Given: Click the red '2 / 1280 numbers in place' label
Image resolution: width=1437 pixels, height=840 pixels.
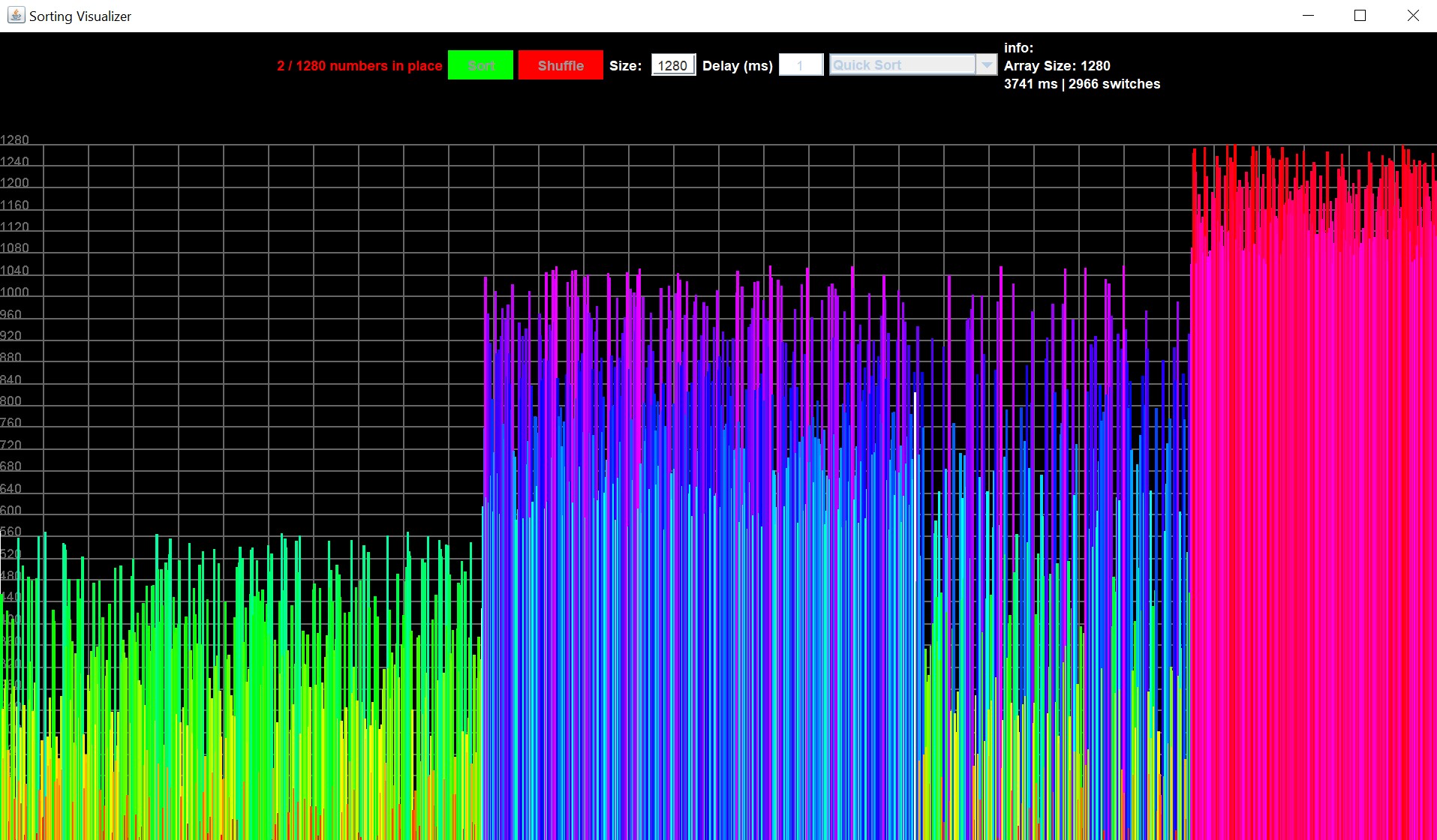Looking at the screenshot, I should [x=359, y=65].
